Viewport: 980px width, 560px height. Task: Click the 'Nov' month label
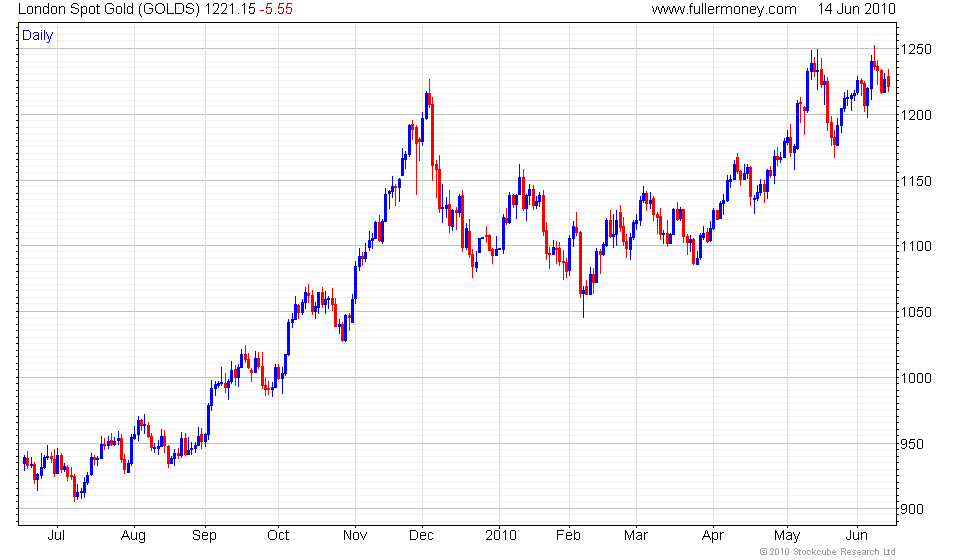[x=355, y=535]
